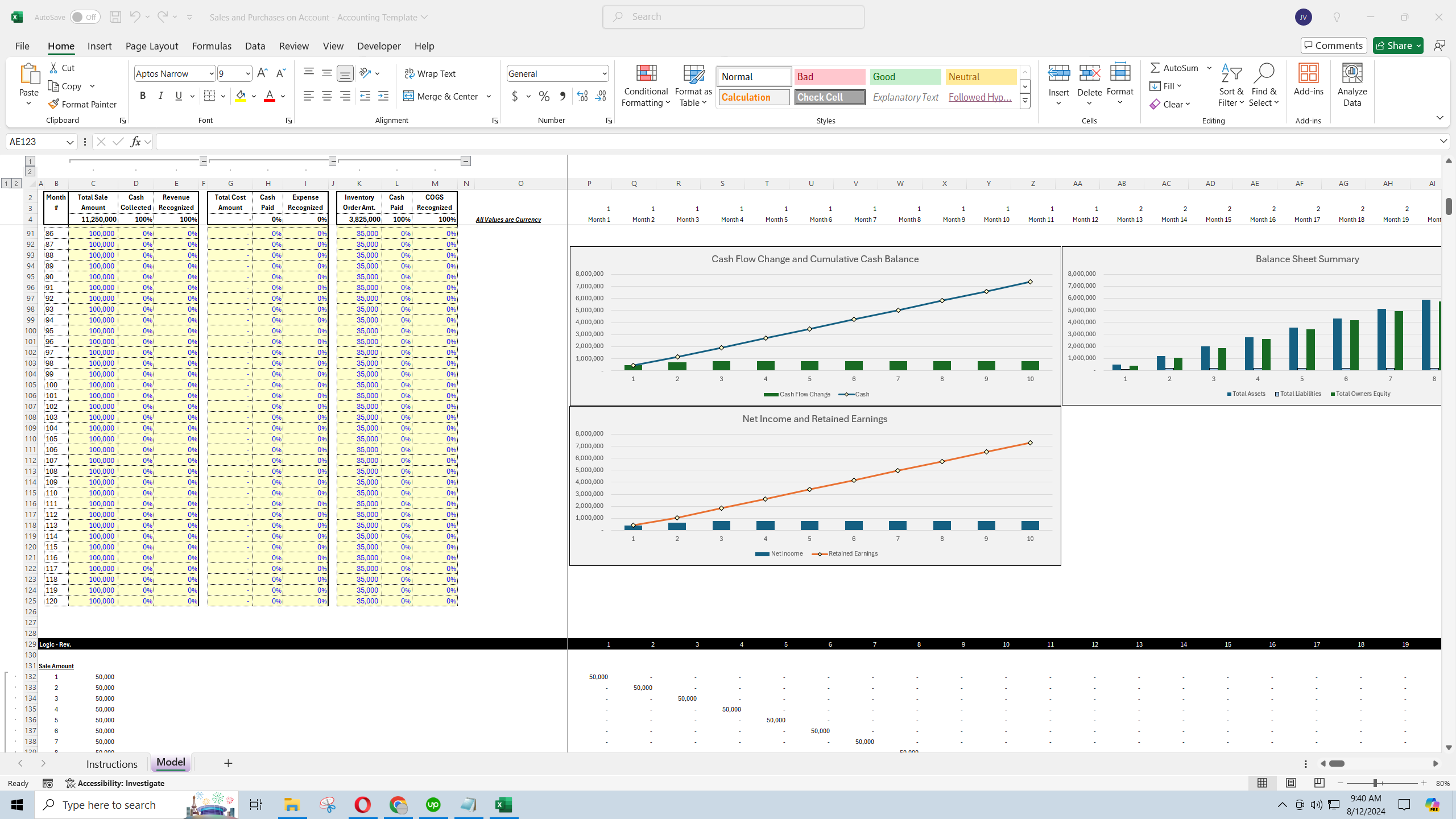Open the Insert ribbon tab

(100, 46)
